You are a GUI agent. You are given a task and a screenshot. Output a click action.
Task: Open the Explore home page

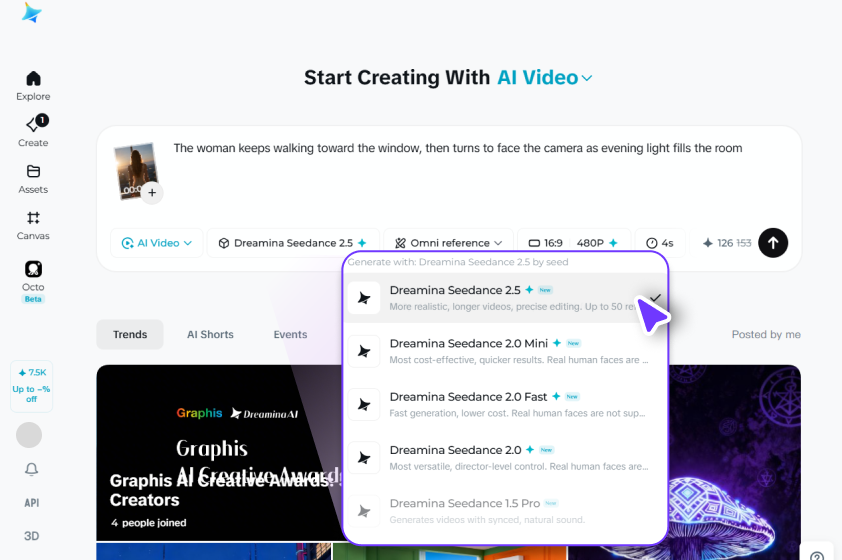(x=33, y=86)
